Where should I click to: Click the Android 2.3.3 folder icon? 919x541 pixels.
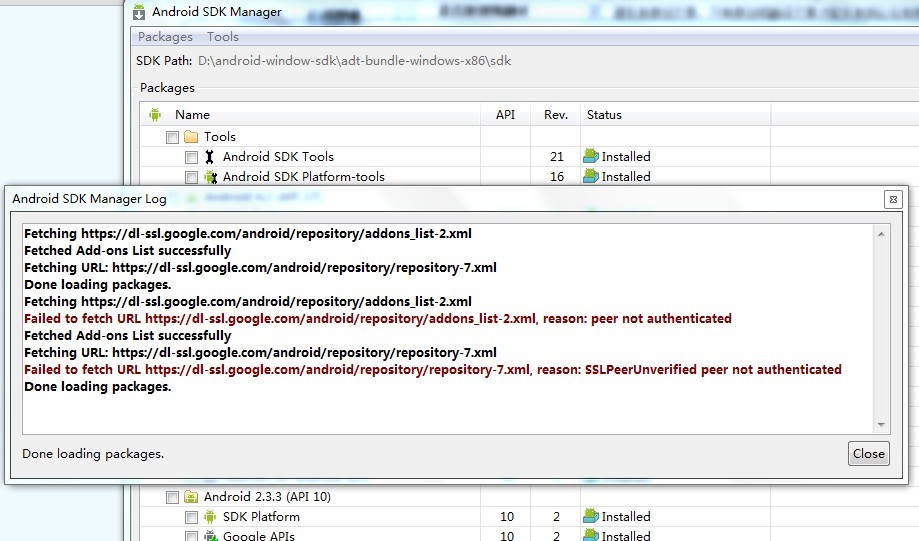[x=191, y=497]
